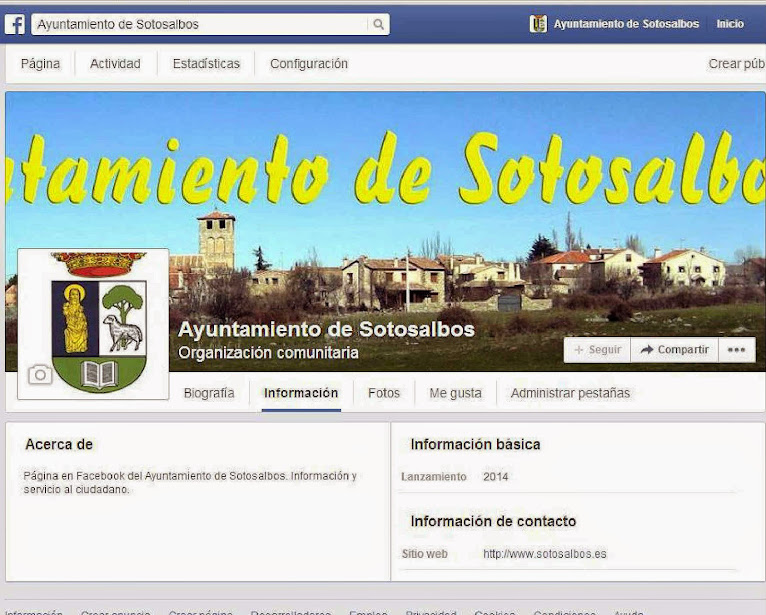The image size is (766, 615).
Task: Click the 2014 launch year value
Action: click(x=495, y=477)
